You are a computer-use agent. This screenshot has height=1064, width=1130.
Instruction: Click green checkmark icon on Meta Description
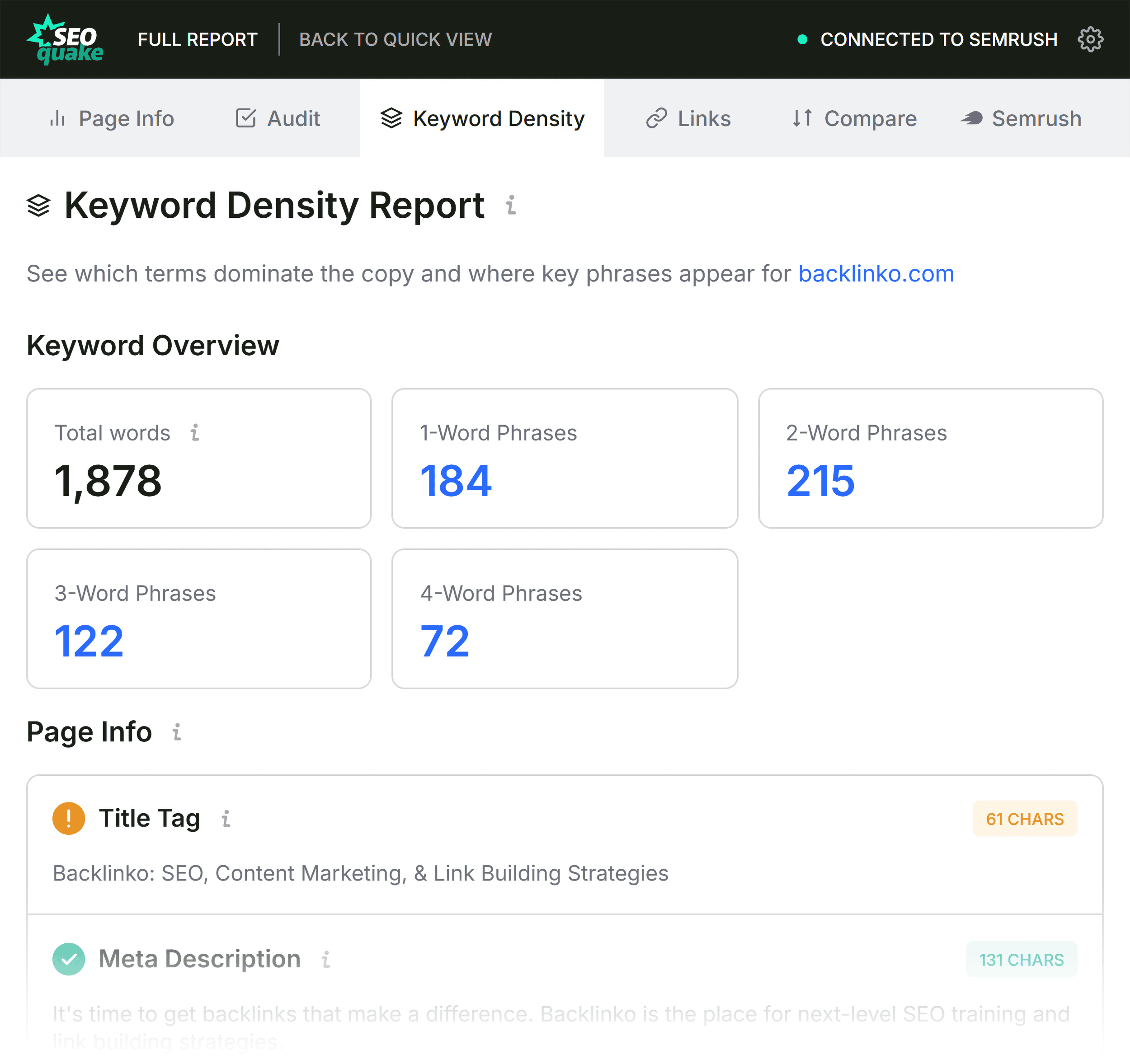pos(69,959)
